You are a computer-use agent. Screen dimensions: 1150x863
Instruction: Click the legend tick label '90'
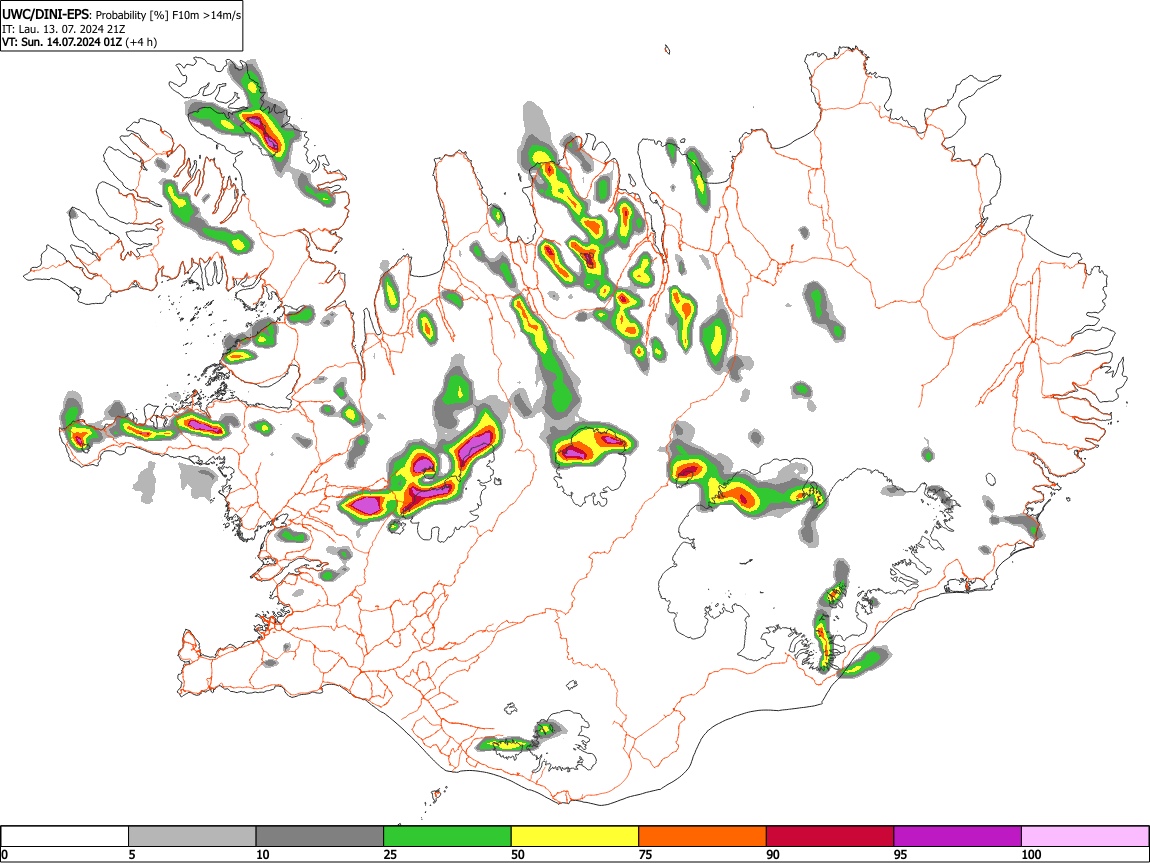[x=773, y=854]
